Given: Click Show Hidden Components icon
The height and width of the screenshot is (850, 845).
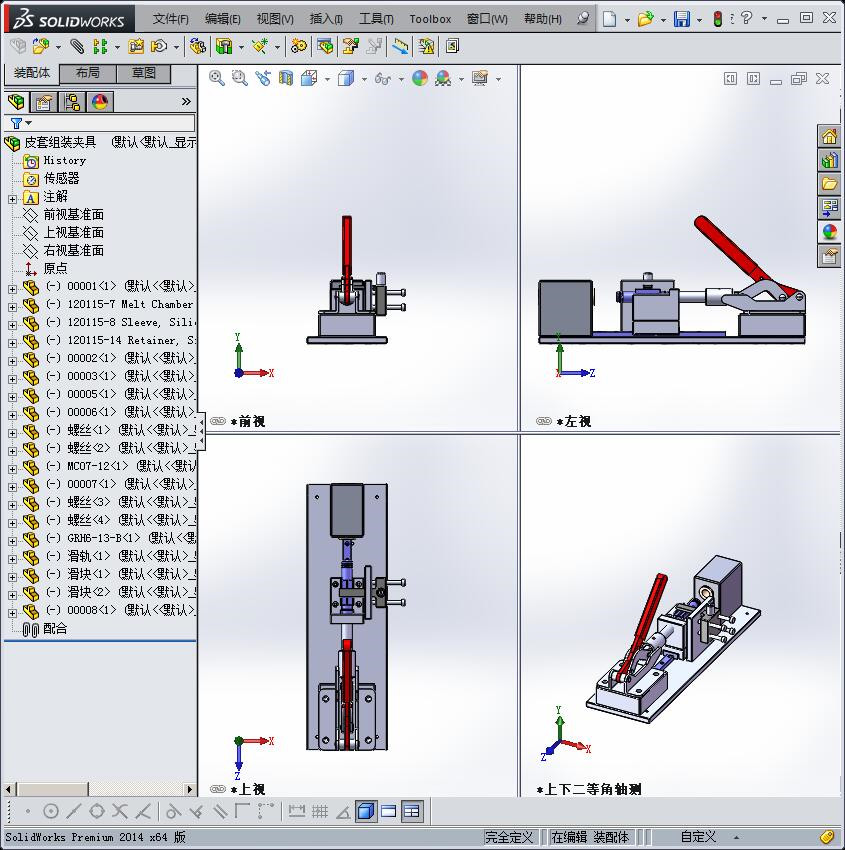Looking at the screenshot, I should pyautogui.click(x=197, y=47).
